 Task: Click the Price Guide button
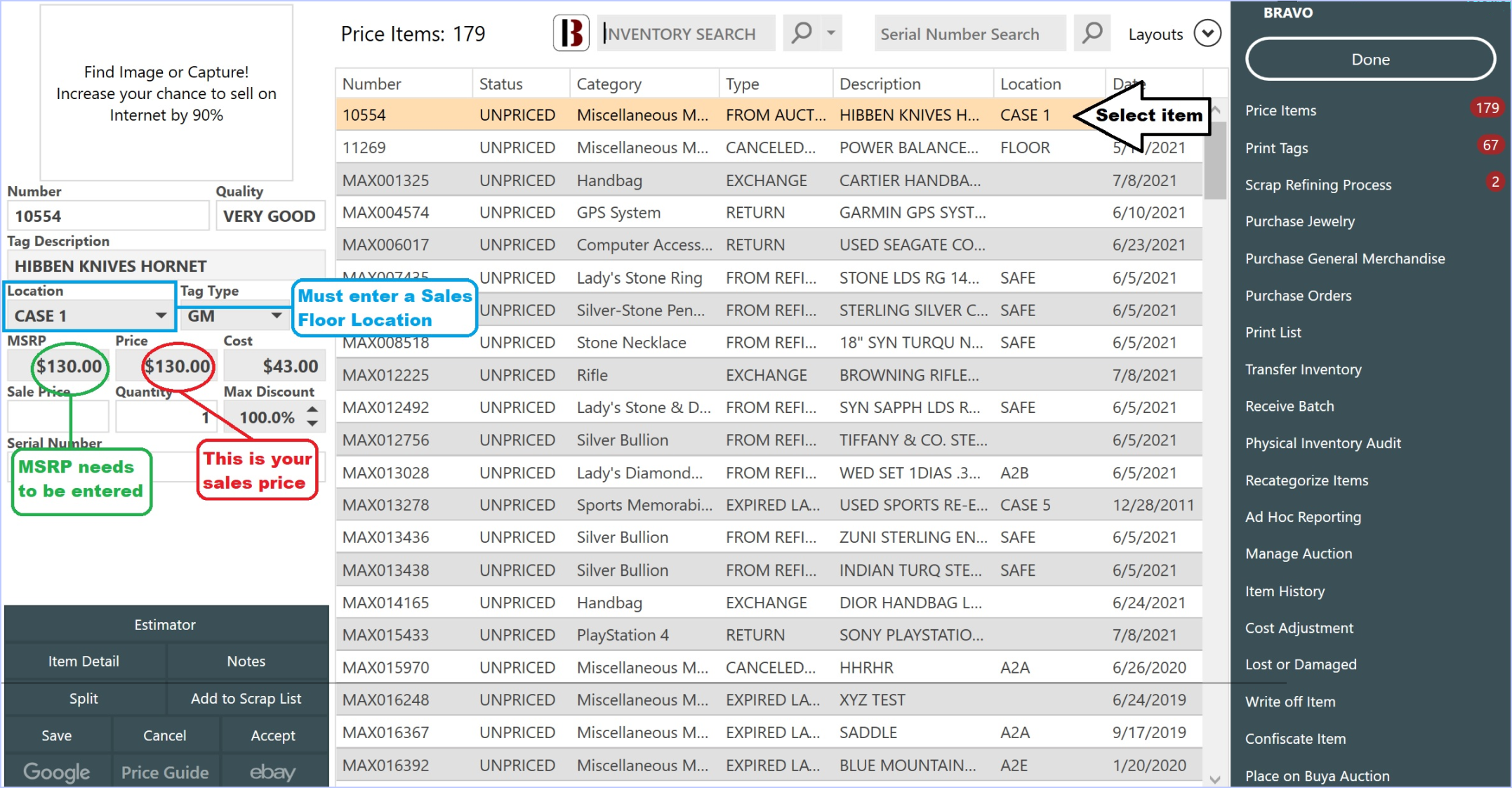click(x=165, y=772)
